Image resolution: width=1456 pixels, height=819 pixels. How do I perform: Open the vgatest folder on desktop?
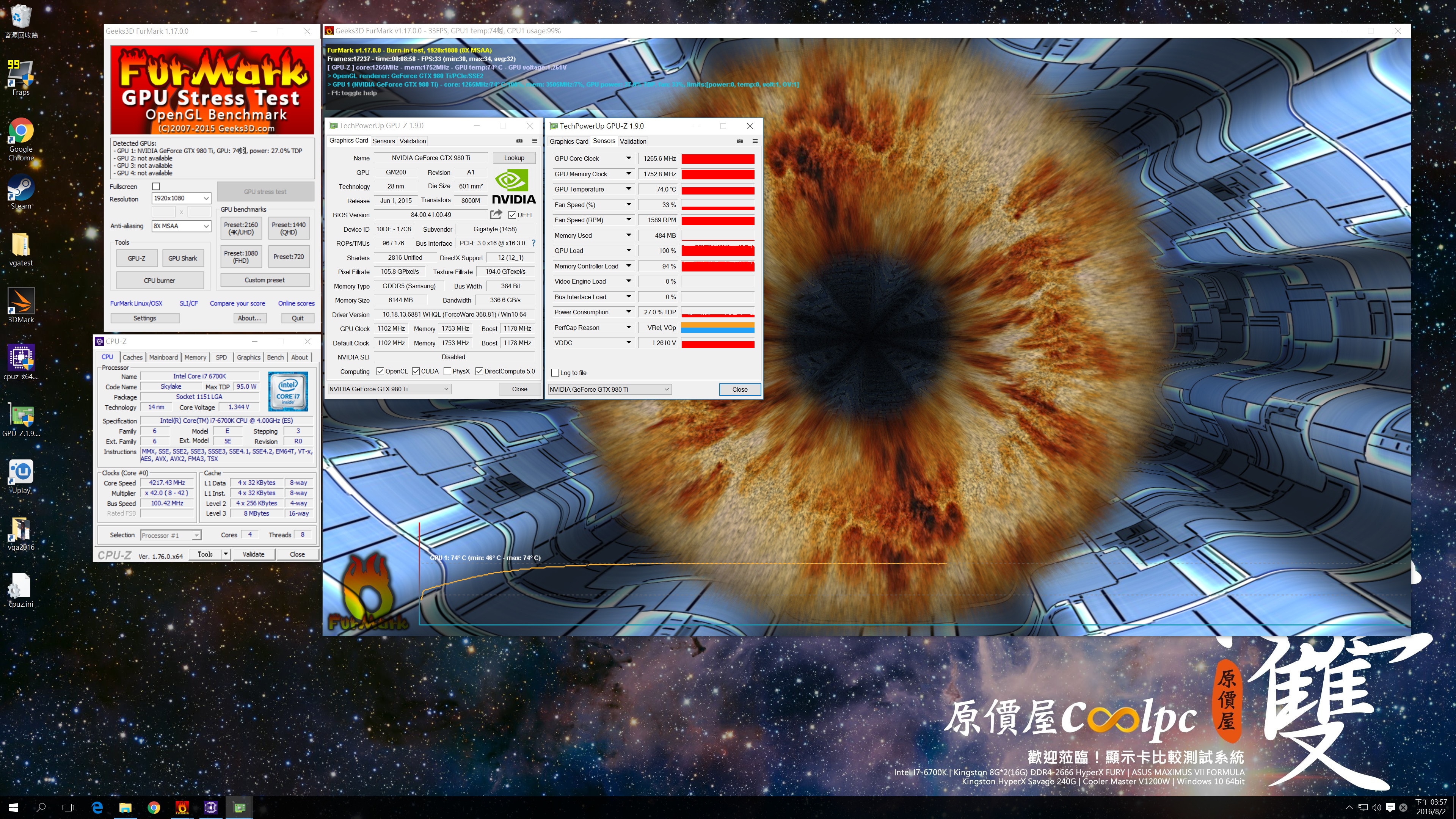tap(21, 249)
